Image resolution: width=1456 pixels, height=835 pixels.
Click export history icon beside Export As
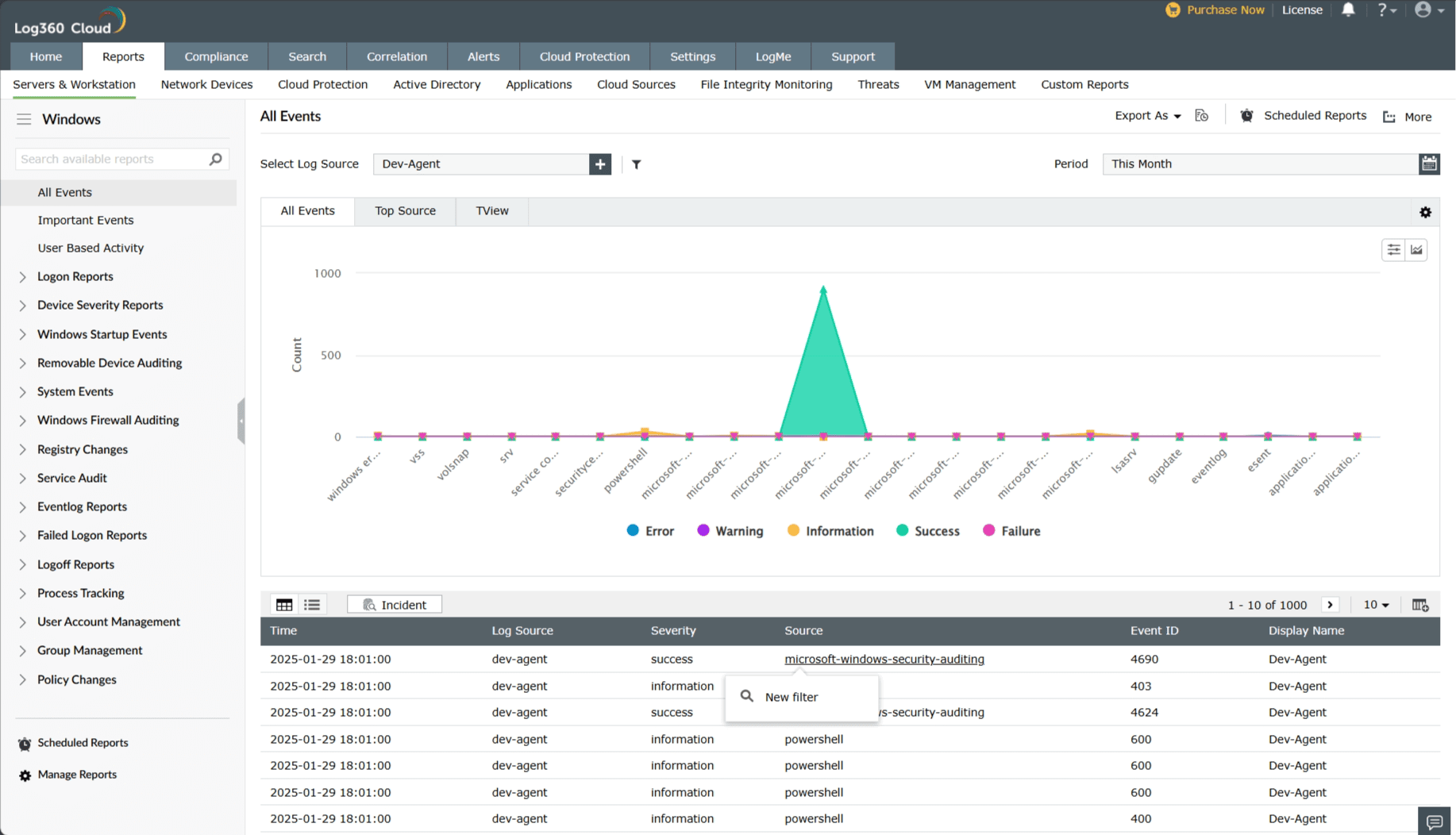point(1202,116)
